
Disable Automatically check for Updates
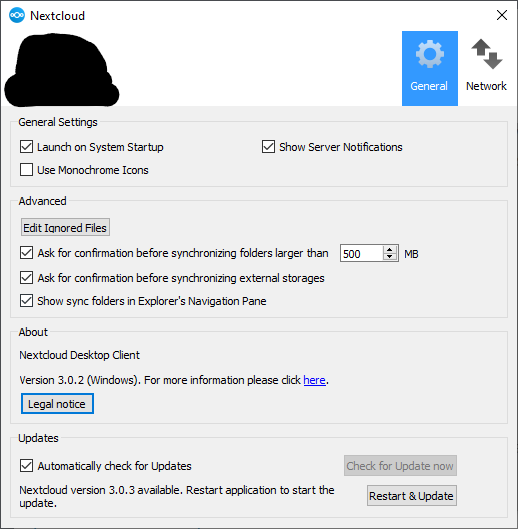26,466
